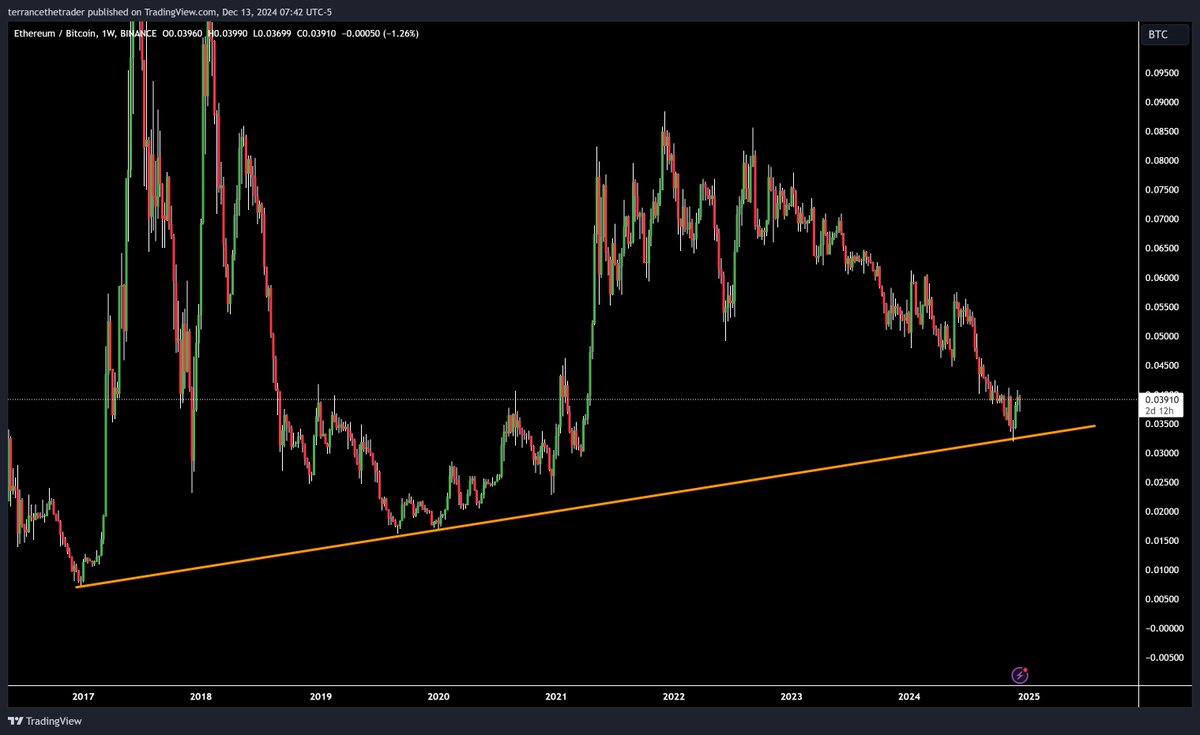Click the 0.01500 price scale label
The height and width of the screenshot is (735, 1200).
[x=1164, y=541]
